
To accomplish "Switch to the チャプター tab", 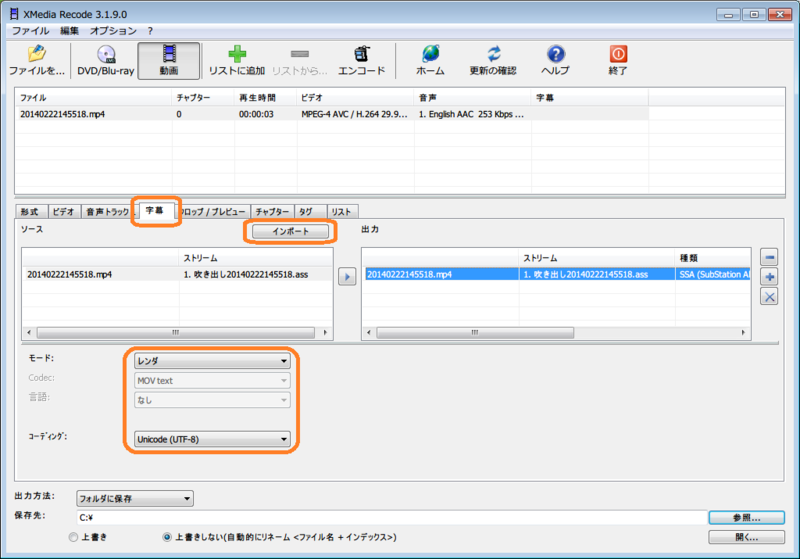I will click(x=272, y=212).
